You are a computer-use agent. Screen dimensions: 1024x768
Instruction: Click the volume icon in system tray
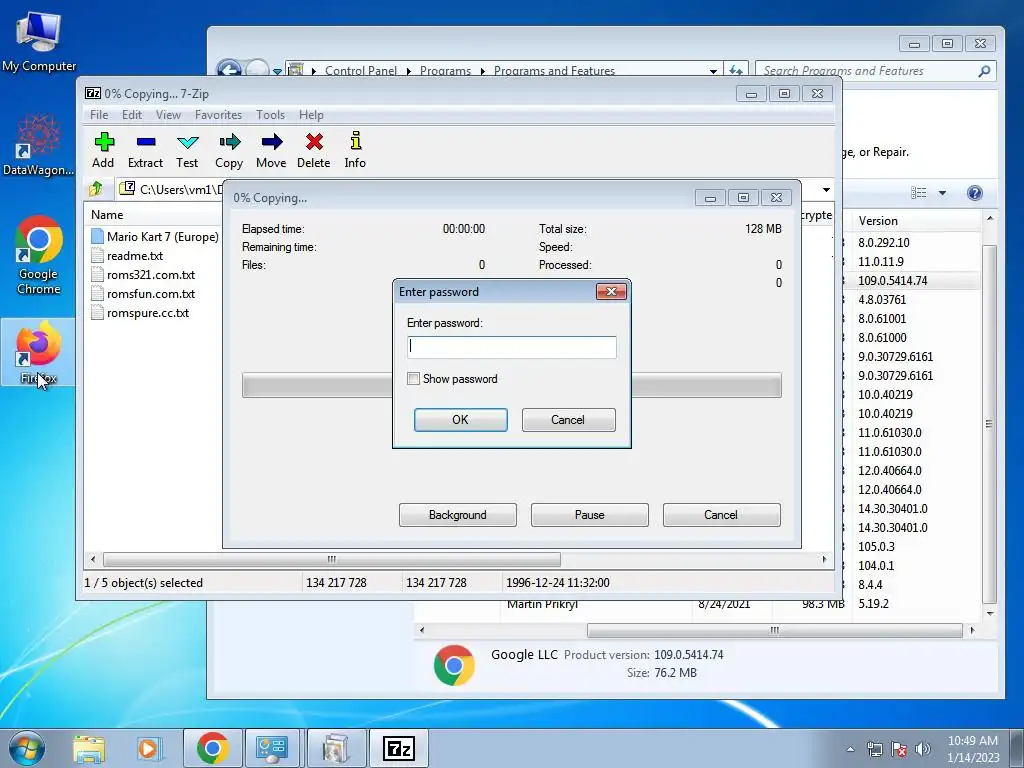923,749
